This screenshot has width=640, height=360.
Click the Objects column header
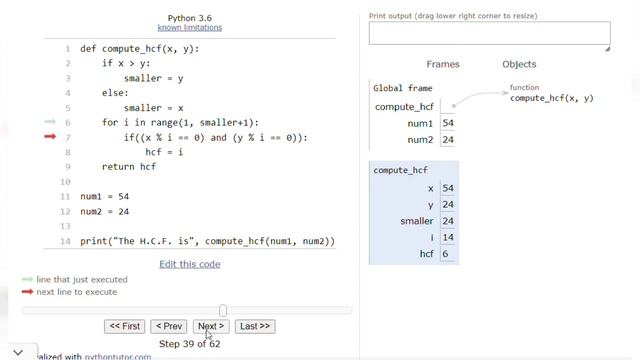(x=519, y=64)
